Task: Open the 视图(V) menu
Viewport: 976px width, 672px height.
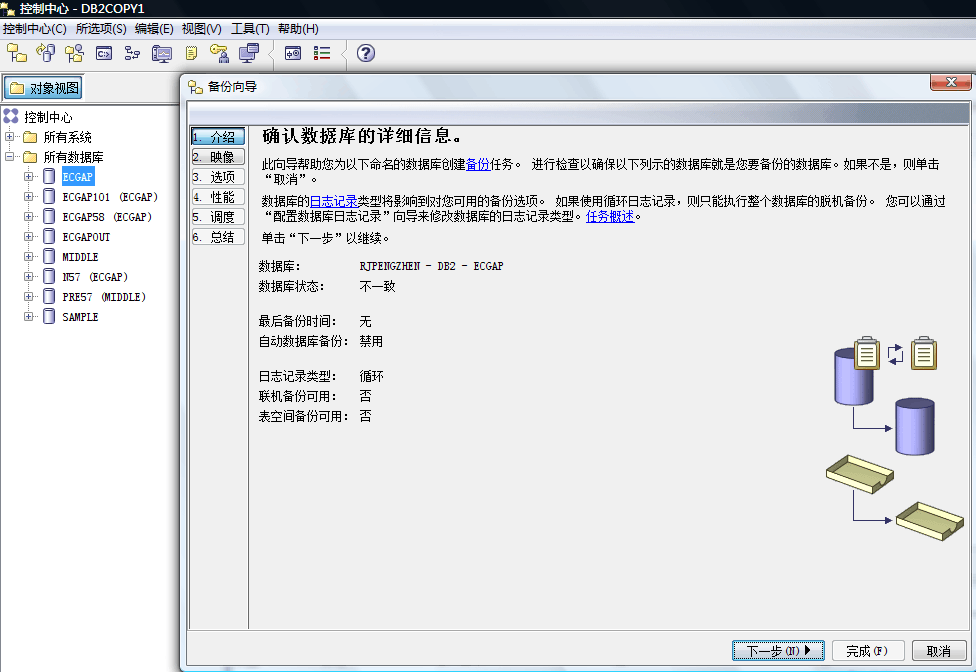Action: click(x=201, y=29)
